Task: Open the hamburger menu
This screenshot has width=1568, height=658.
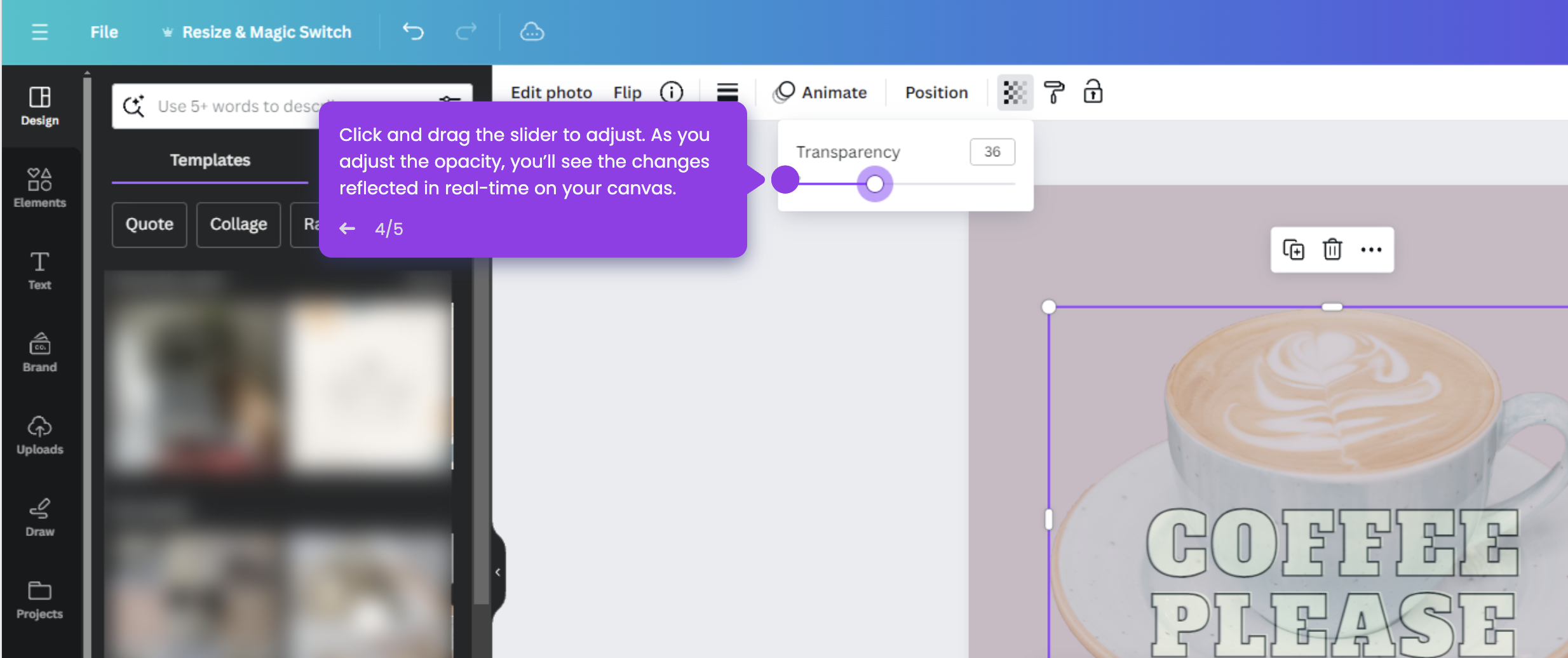Action: point(39,32)
